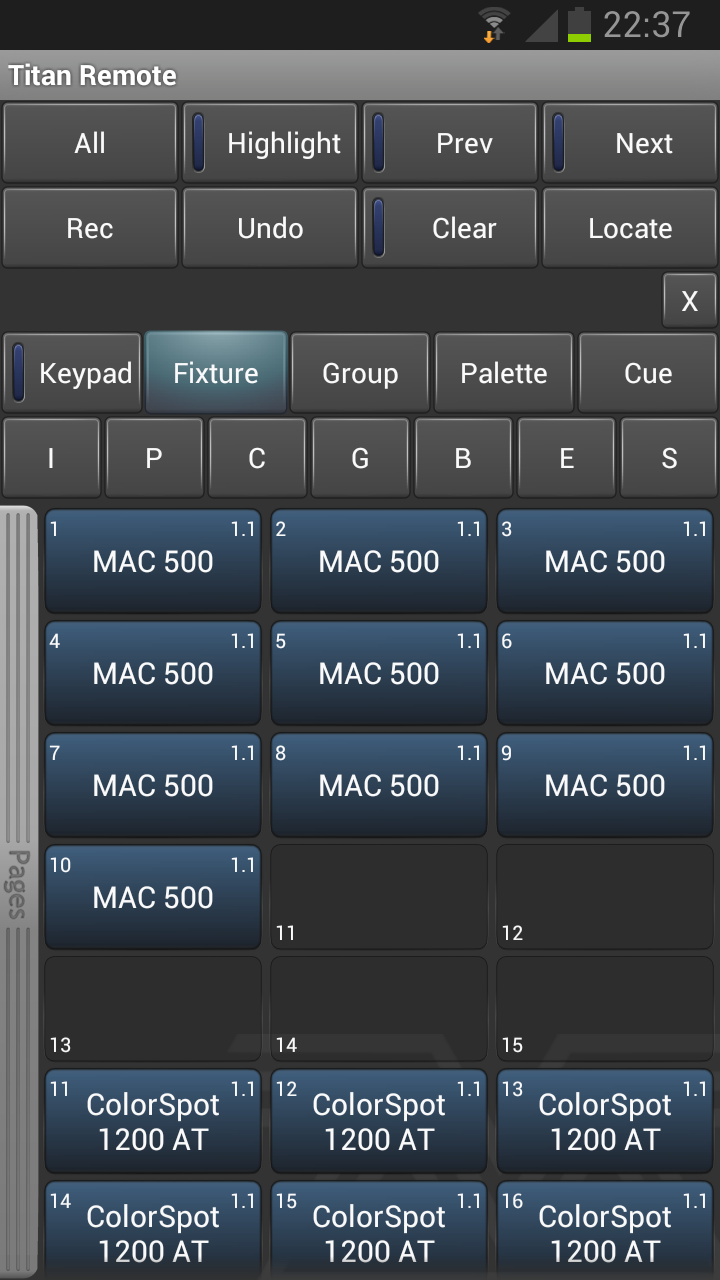
Task: Select fixture 12 ColorSpot 1200 AT
Action: [378, 1120]
